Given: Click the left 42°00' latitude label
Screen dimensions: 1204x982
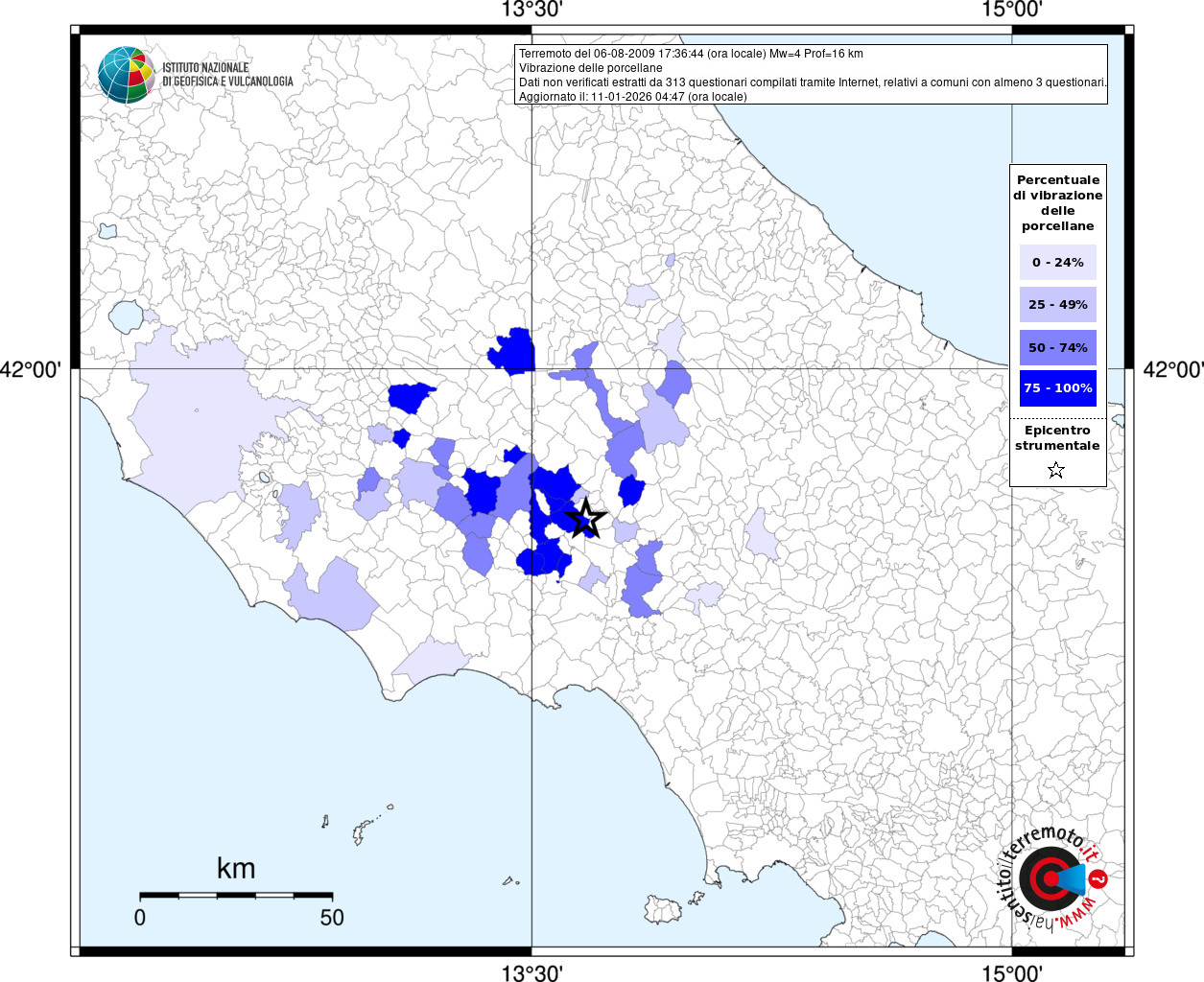Looking at the screenshot, I should (x=31, y=369).
